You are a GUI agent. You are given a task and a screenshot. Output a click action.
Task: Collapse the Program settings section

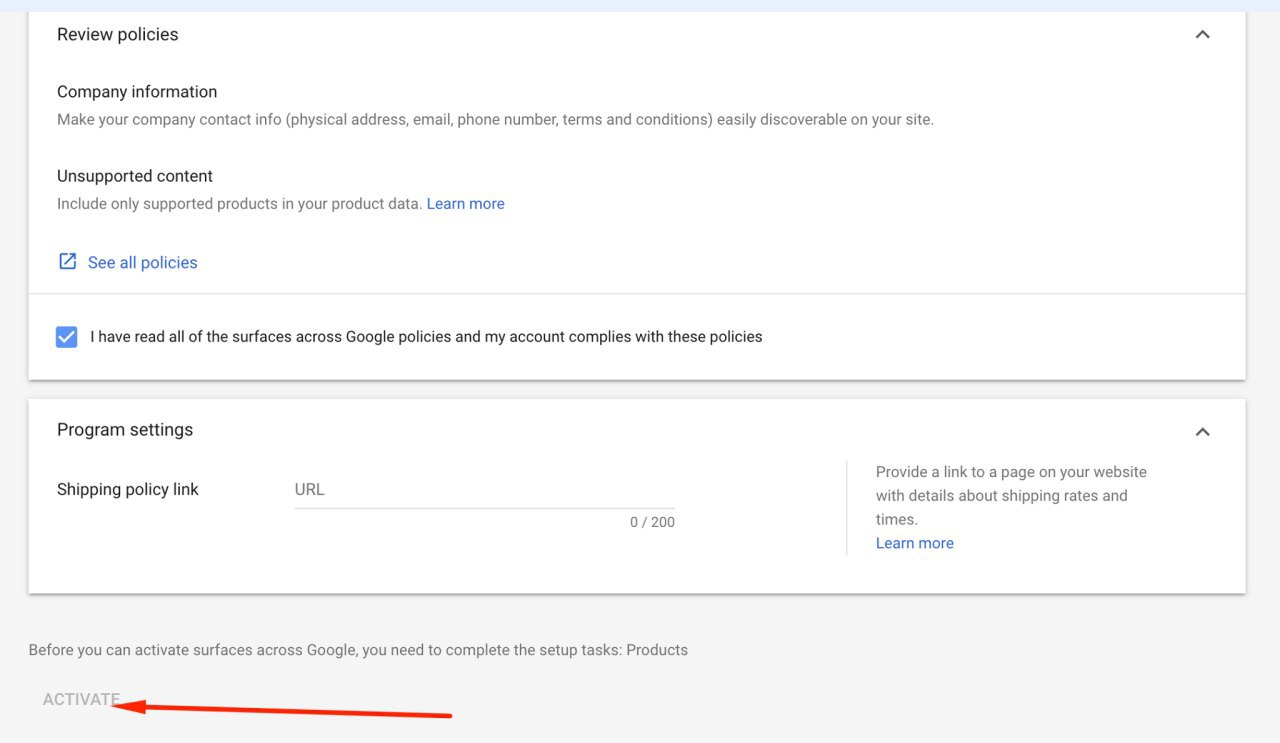point(1202,432)
